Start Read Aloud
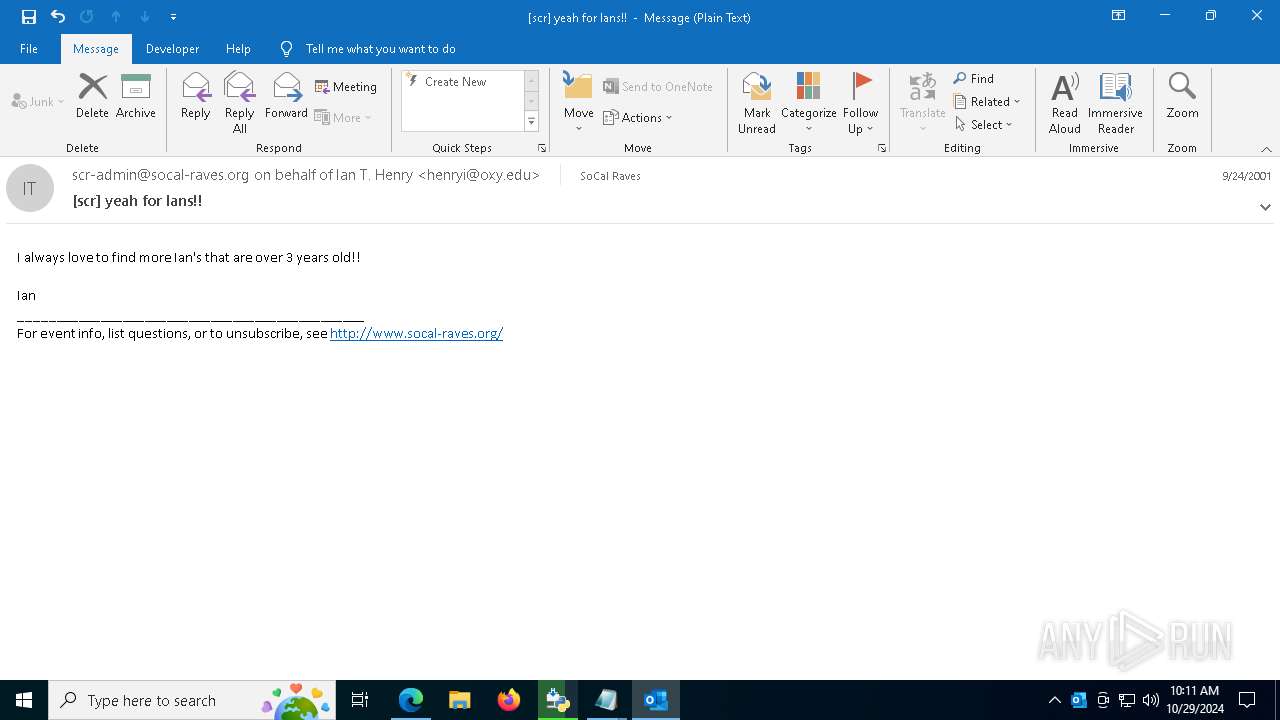This screenshot has width=1280, height=720. pyautogui.click(x=1065, y=103)
